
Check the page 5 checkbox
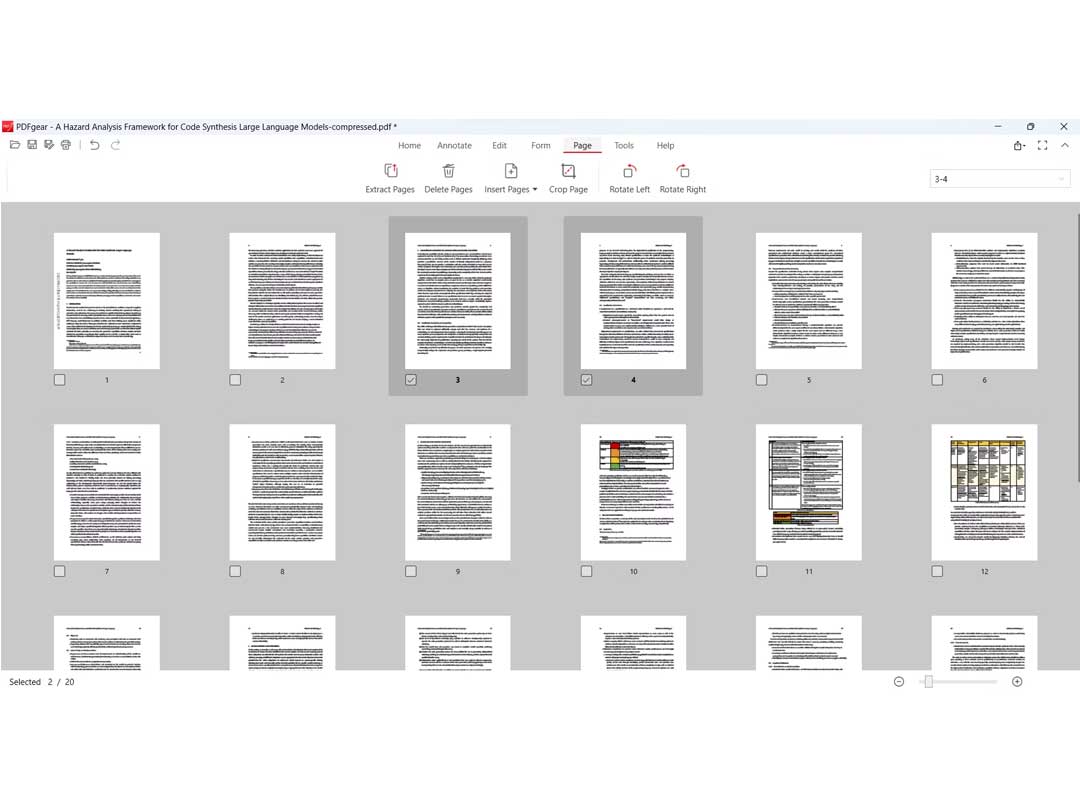tap(762, 380)
